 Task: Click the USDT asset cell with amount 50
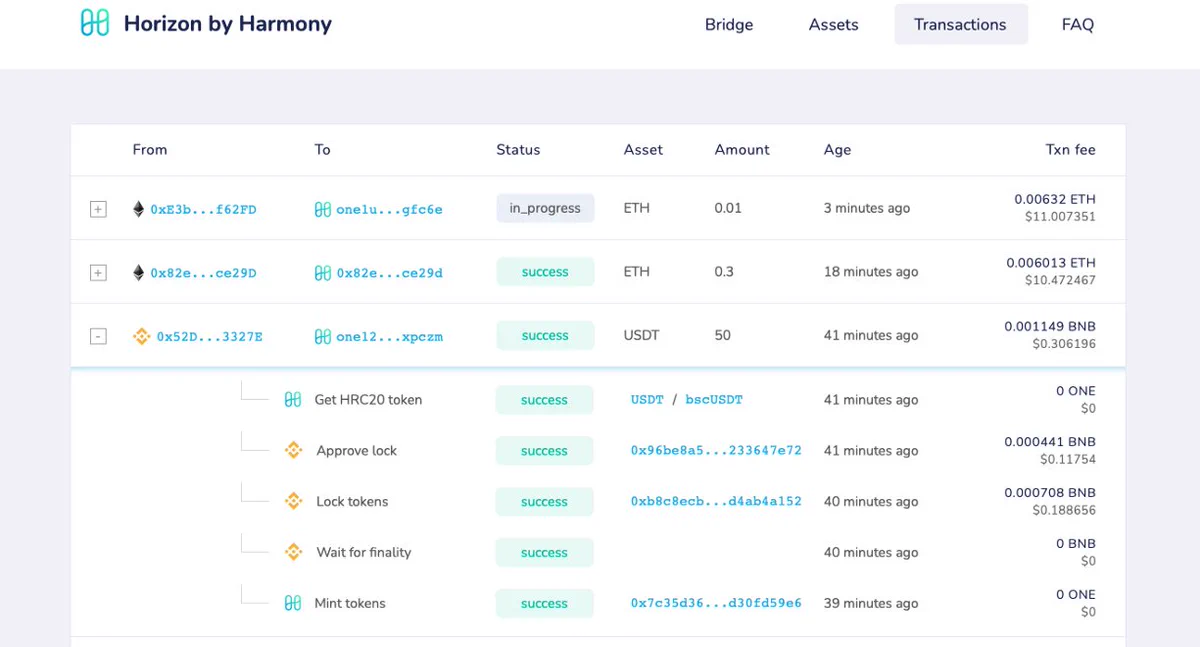point(641,336)
